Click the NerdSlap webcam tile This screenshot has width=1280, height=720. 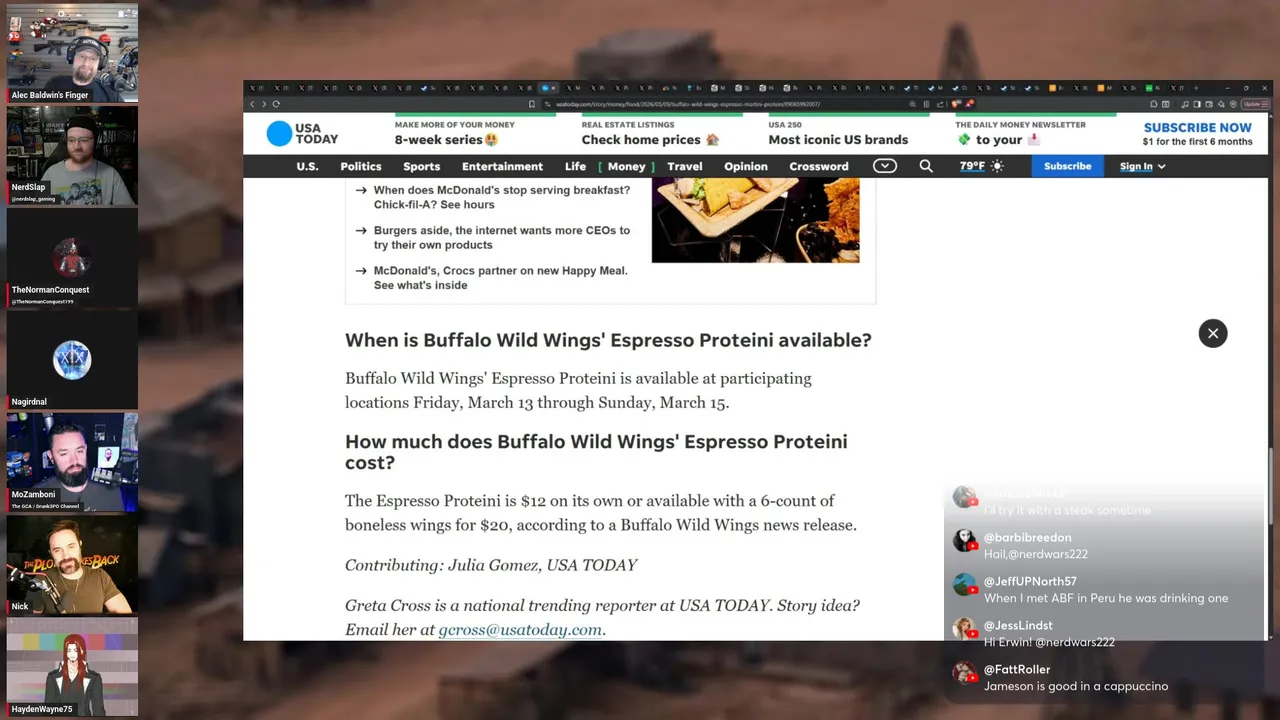click(72, 155)
